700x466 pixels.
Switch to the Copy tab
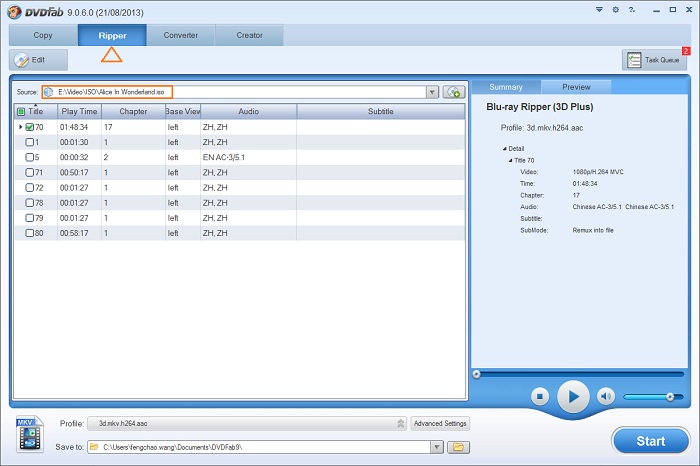(x=43, y=35)
